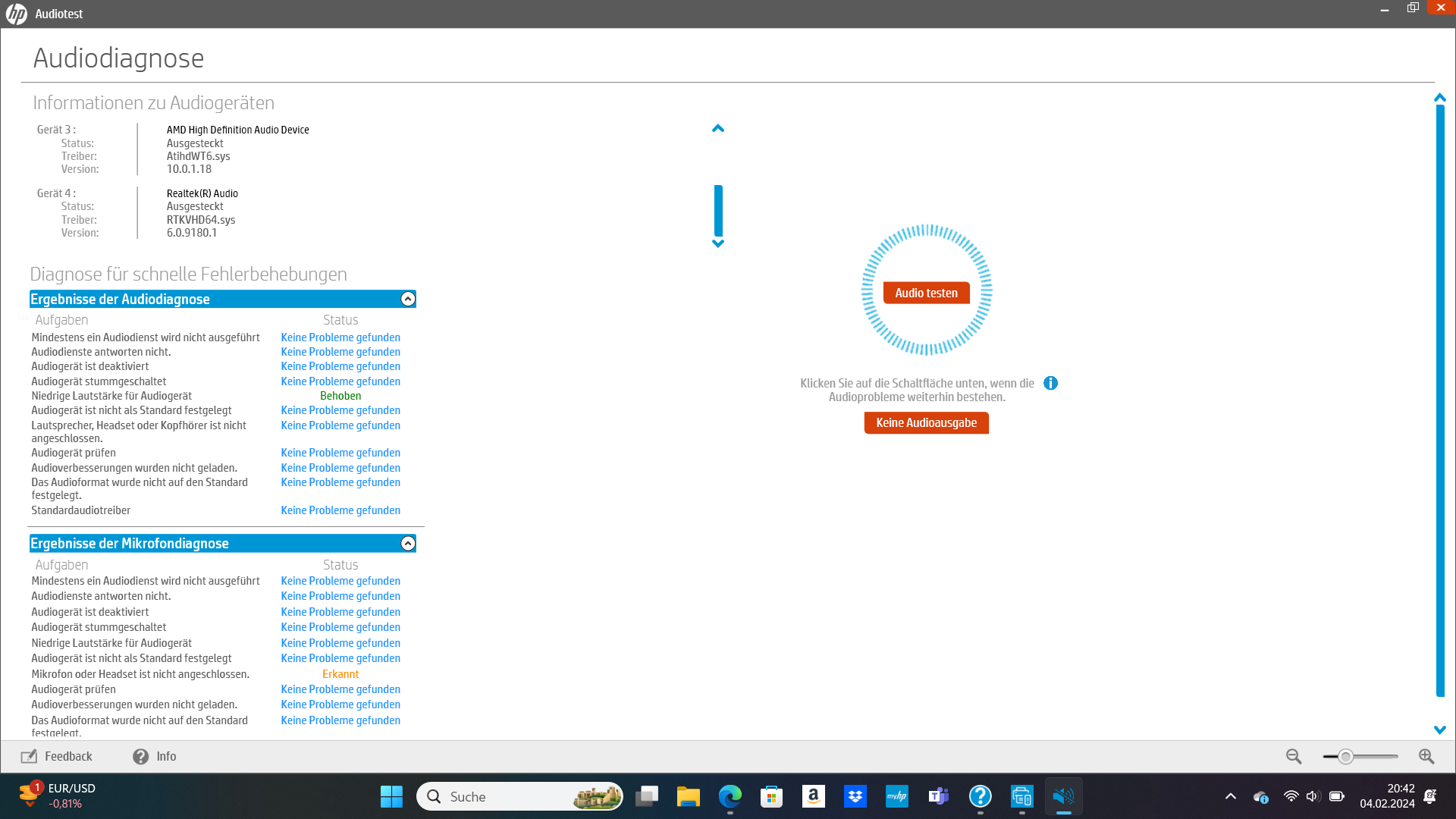Image resolution: width=1456 pixels, height=819 pixels.
Task: Click the blue info icon beside instructions
Action: point(1050,383)
